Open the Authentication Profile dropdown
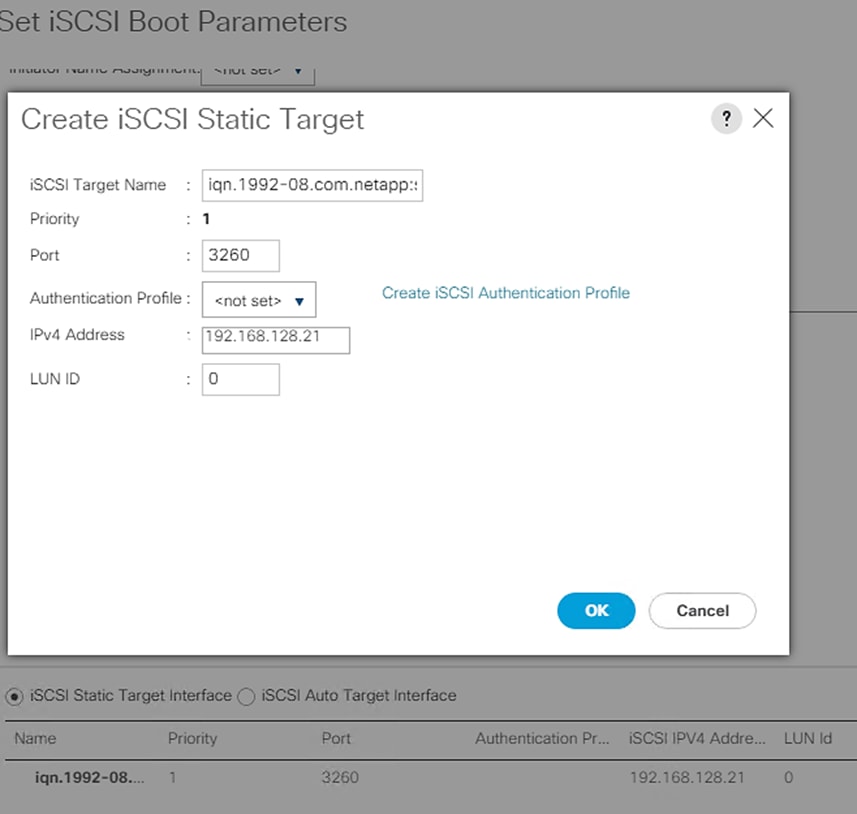Screen dimensions: 857x814 [259, 300]
